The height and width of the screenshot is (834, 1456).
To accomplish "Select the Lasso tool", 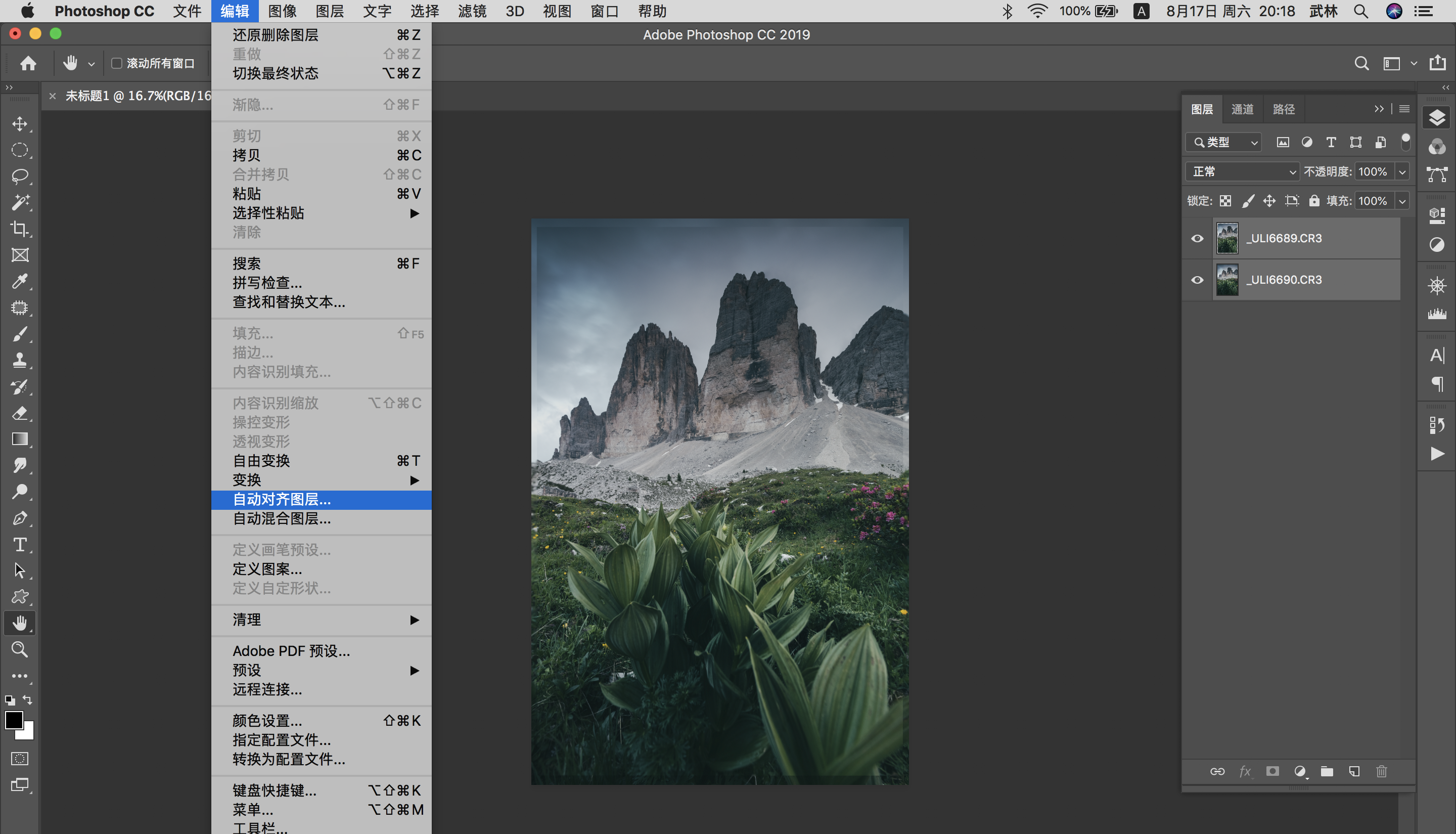I will (x=20, y=177).
